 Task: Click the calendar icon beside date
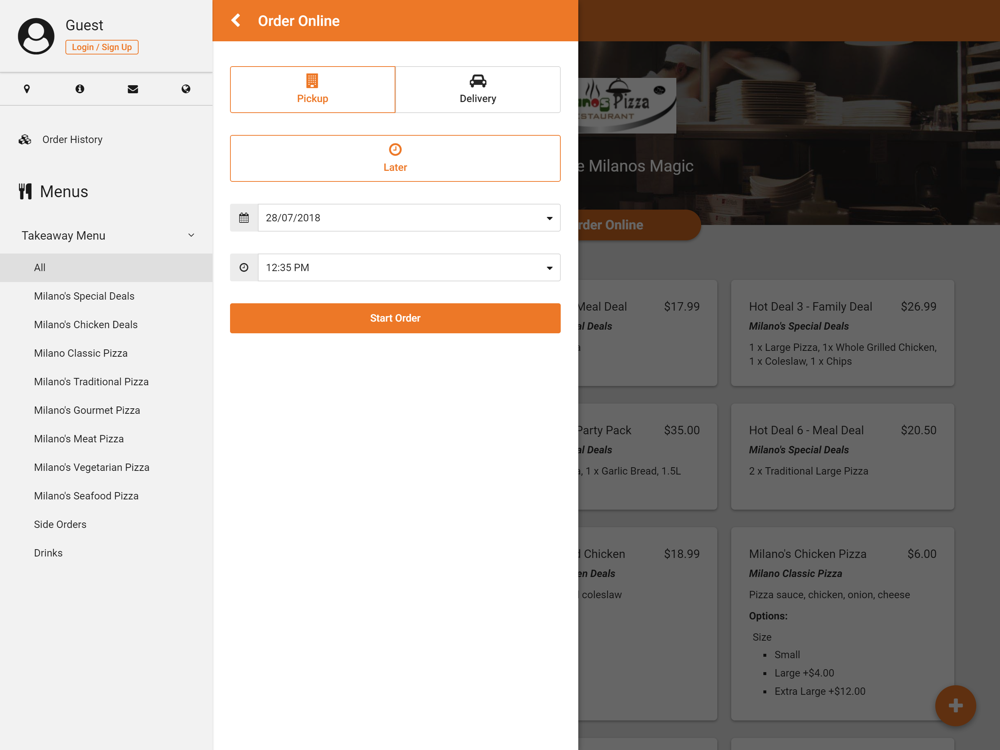coord(244,218)
